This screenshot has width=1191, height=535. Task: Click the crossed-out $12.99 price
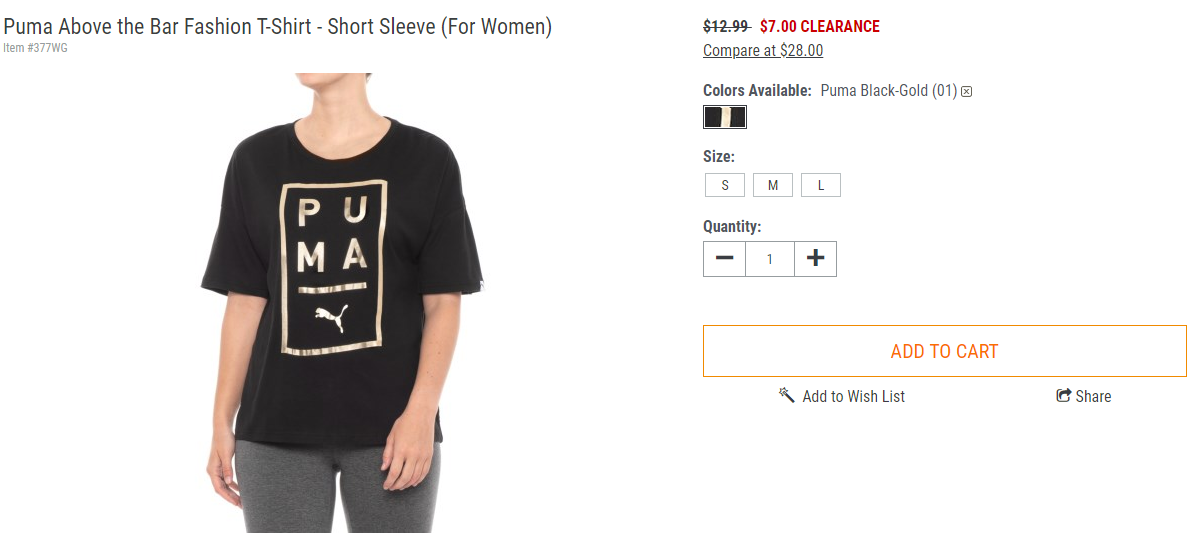tap(727, 27)
